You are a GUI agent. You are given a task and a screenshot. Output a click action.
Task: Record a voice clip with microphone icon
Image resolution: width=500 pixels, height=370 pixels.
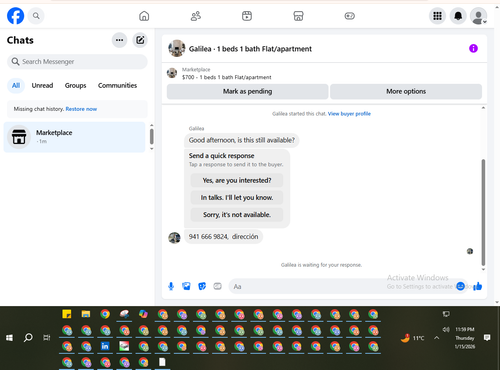(171, 286)
